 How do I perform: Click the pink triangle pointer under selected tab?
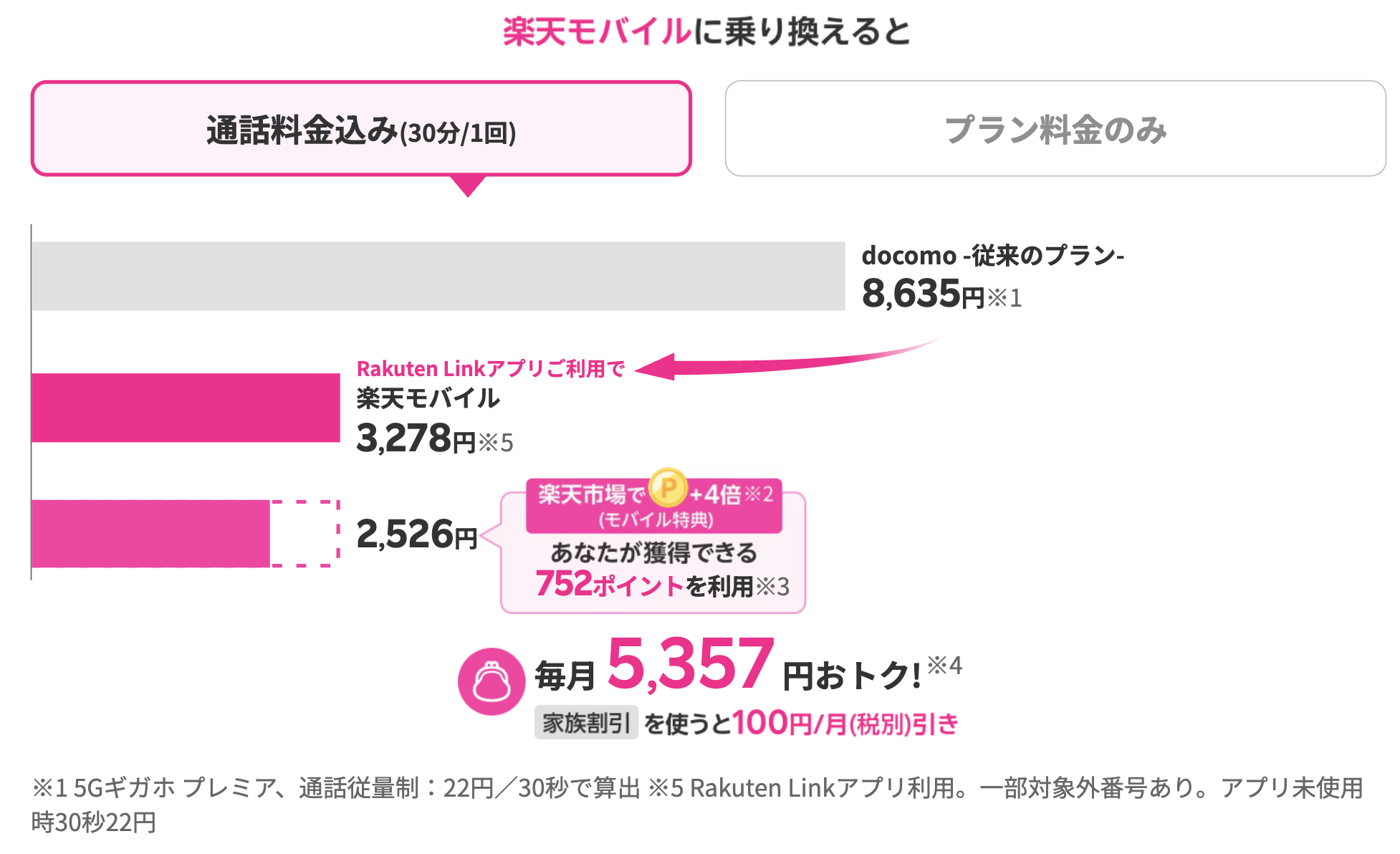469,186
